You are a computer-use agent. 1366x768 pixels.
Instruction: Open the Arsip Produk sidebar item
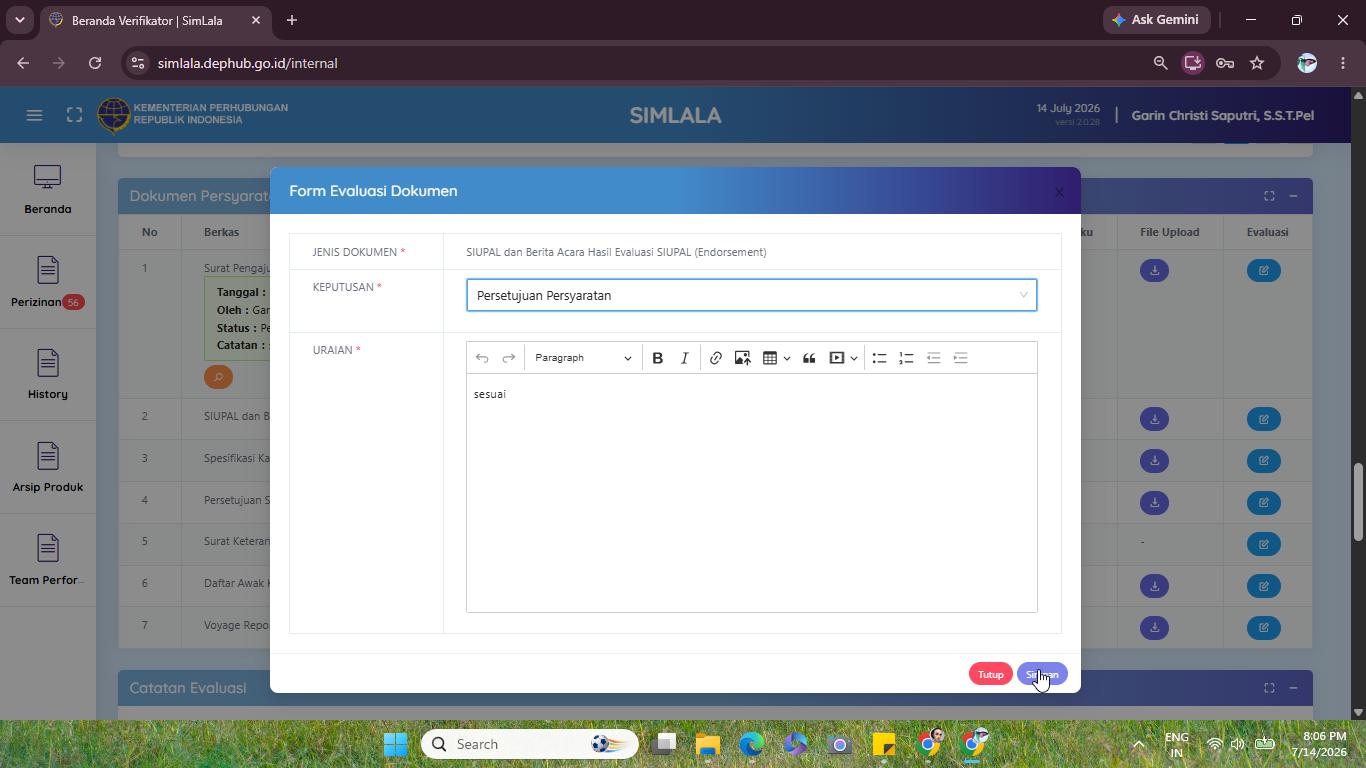tap(48, 469)
